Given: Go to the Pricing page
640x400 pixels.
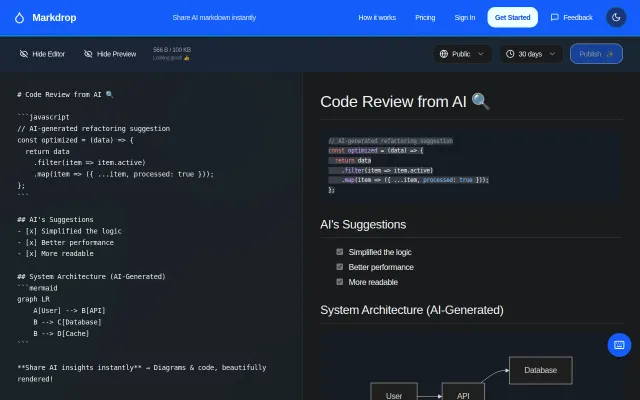Looking at the screenshot, I should point(425,18).
